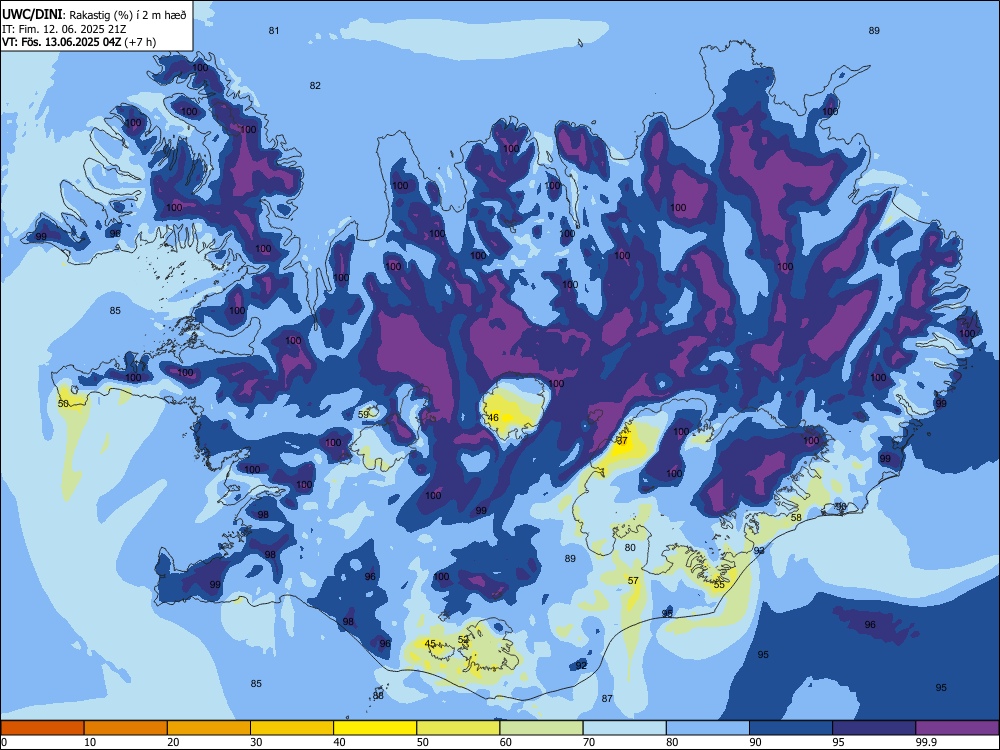Click the 10–20 orange legend swatch
This screenshot has height=750, width=1000.
coord(126,728)
